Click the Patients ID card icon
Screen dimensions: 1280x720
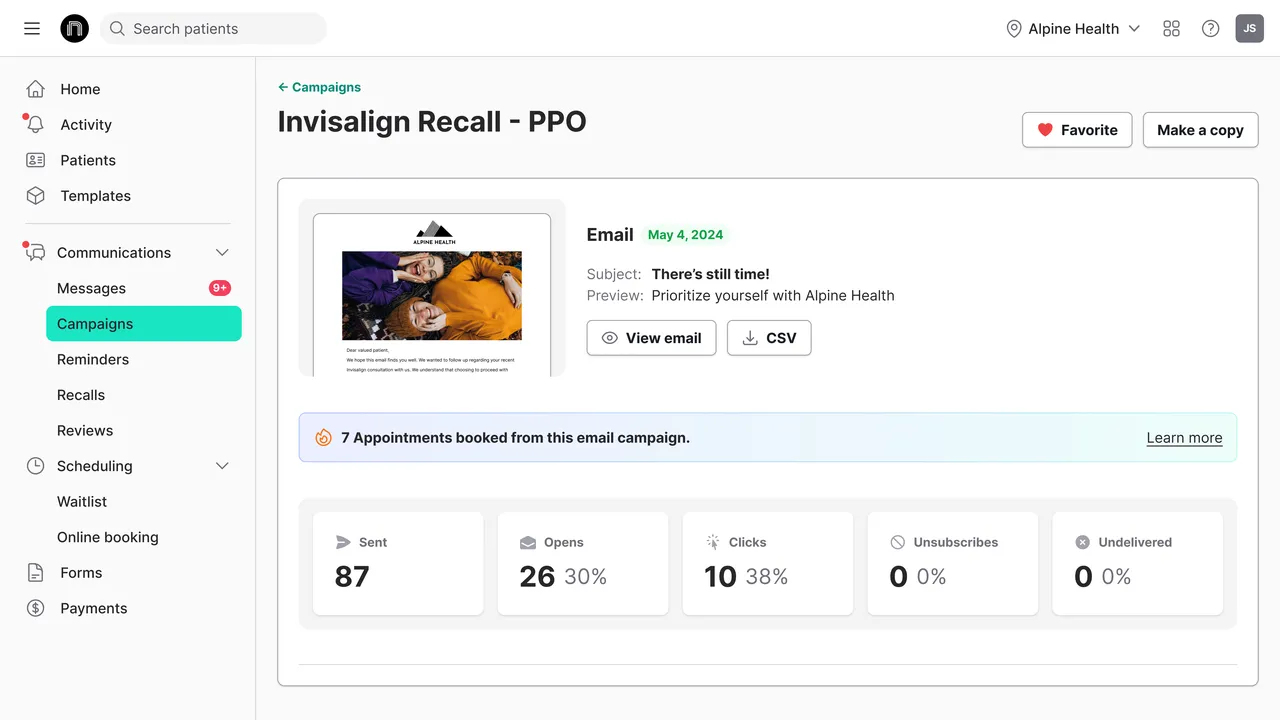click(36, 160)
